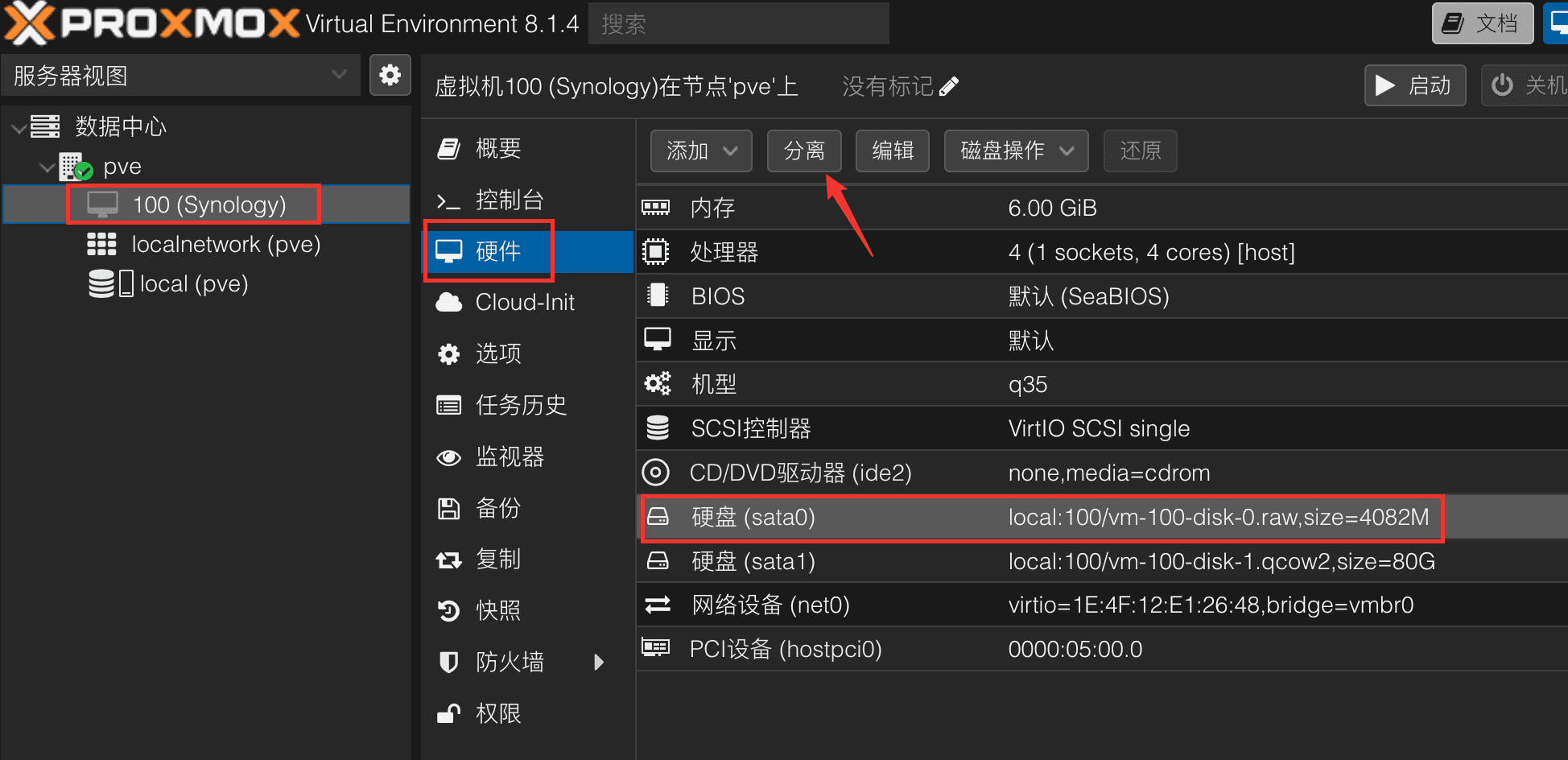This screenshot has height=760, width=1568.
Task: Click the Proxmox logo
Action: [x=153, y=23]
